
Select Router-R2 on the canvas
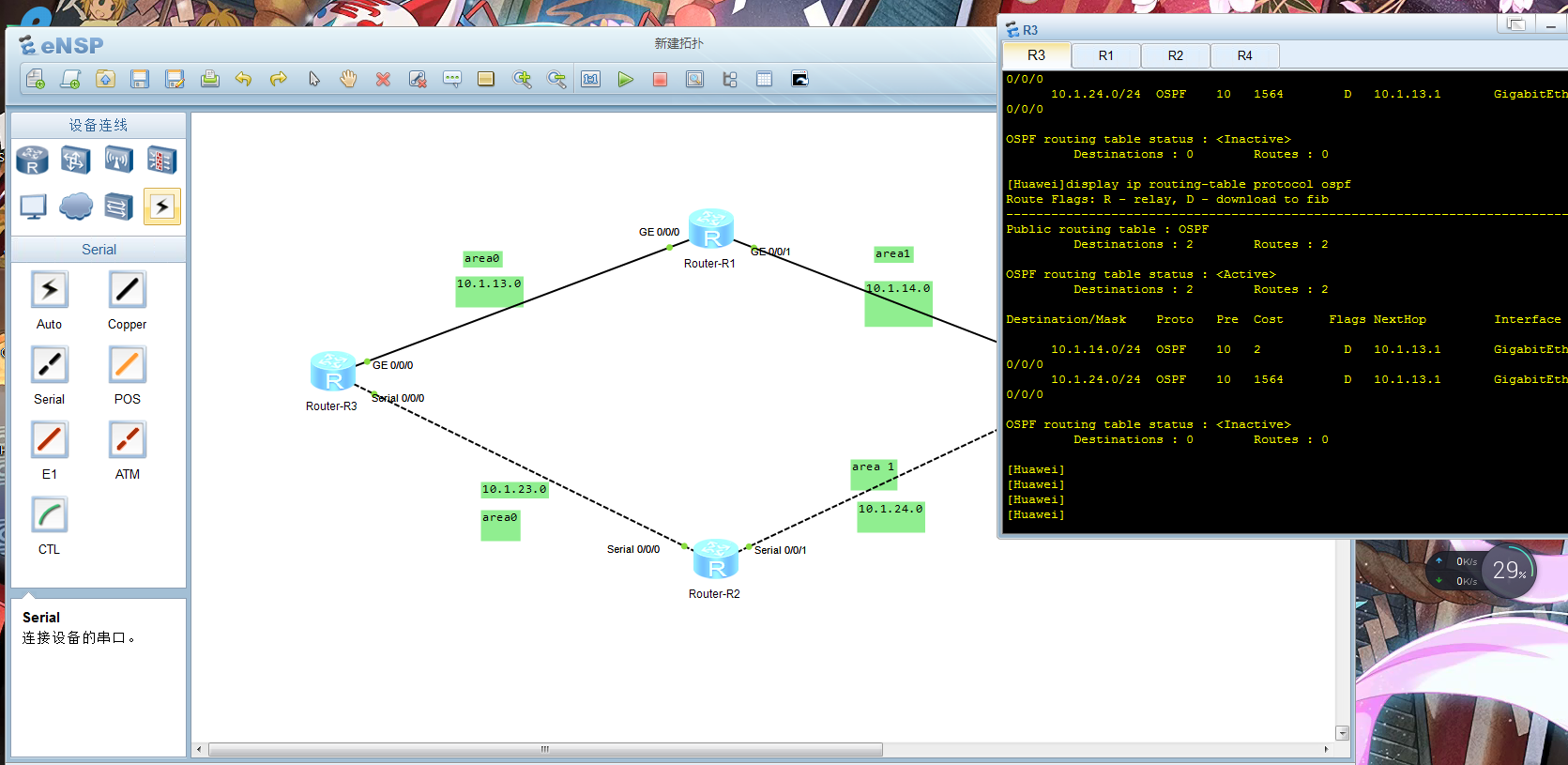716,558
